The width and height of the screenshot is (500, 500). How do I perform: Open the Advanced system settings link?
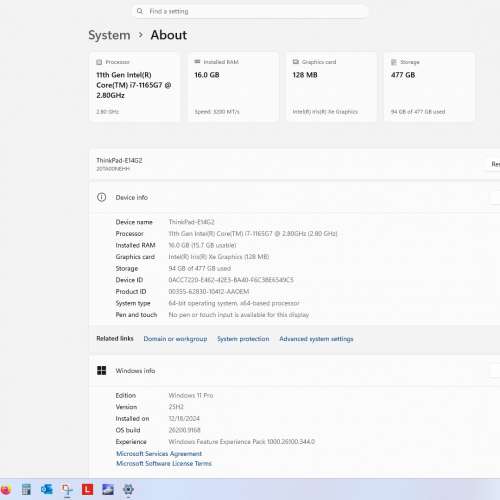pyautogui.click(x=316, y=339)
